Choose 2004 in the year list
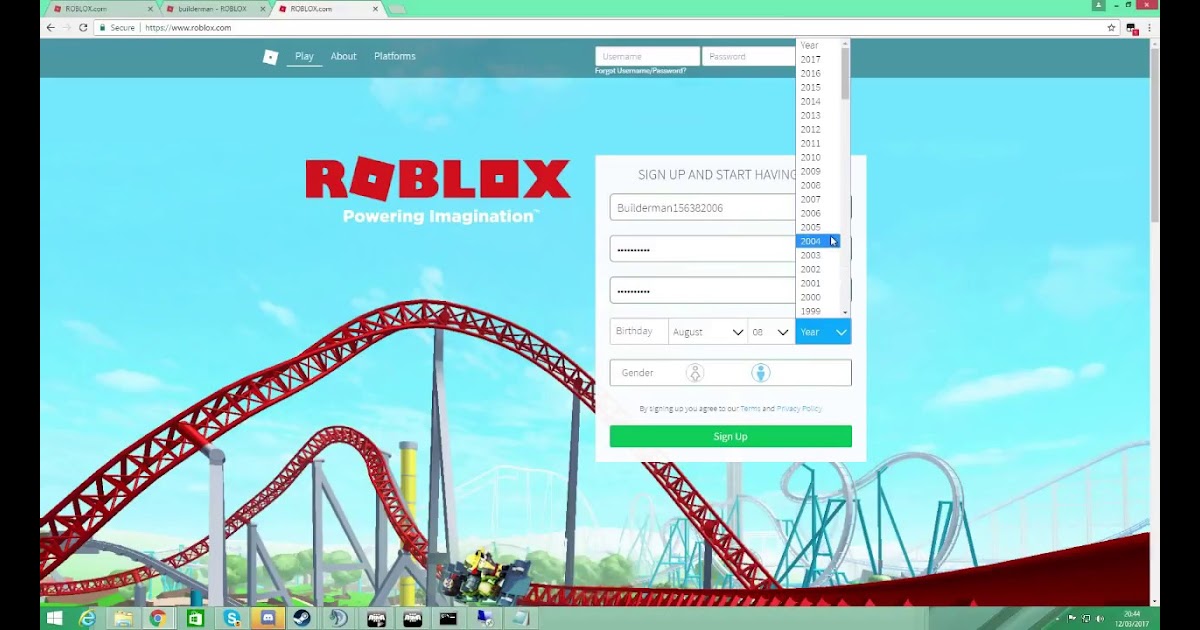 pyautogui.click(x=818, y=241)
